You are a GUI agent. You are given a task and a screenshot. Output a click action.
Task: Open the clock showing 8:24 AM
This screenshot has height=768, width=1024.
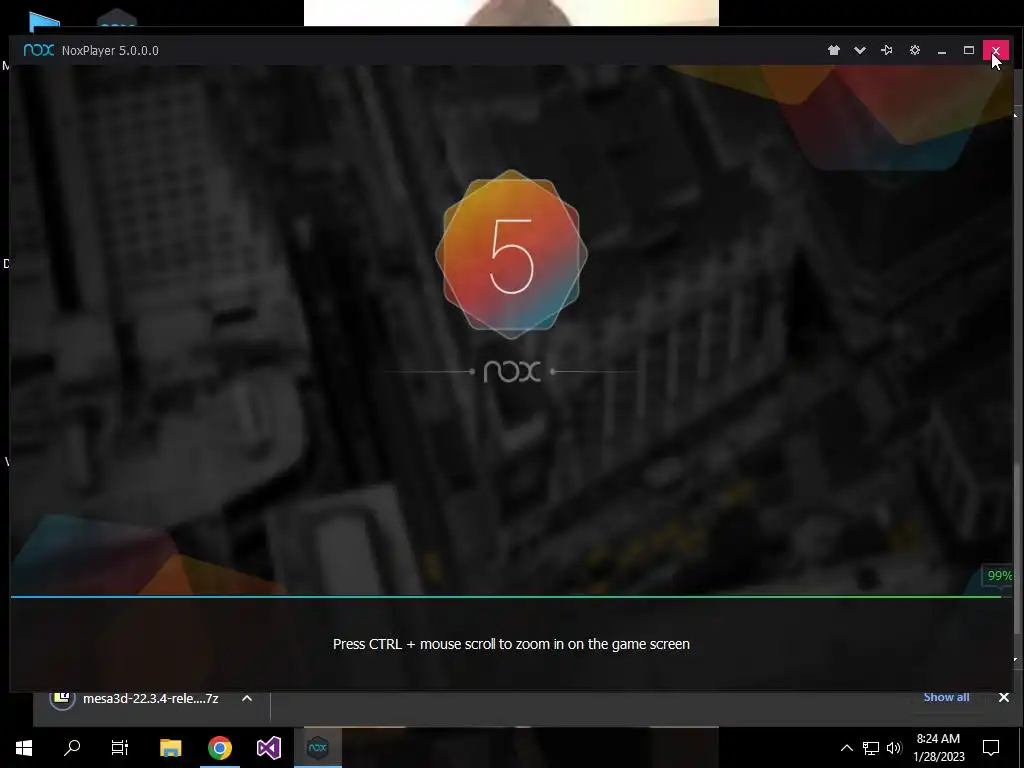pyautogui.click(x=938, y=748)
